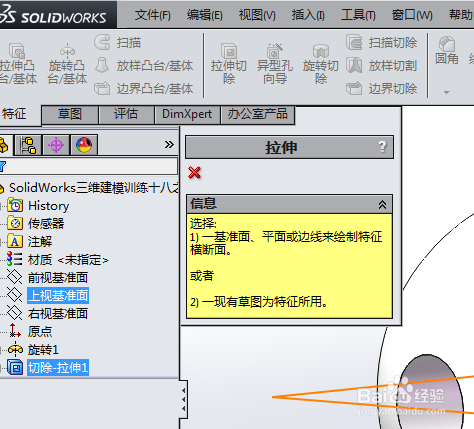
Task: Cancel the Extrude panel with red X
Action: [x=195, y=173]
